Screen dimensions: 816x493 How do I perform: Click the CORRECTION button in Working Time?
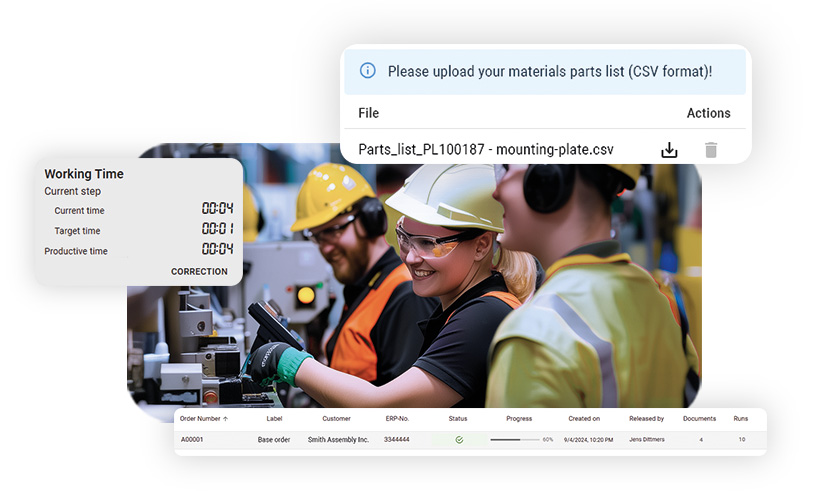point(199,271)
